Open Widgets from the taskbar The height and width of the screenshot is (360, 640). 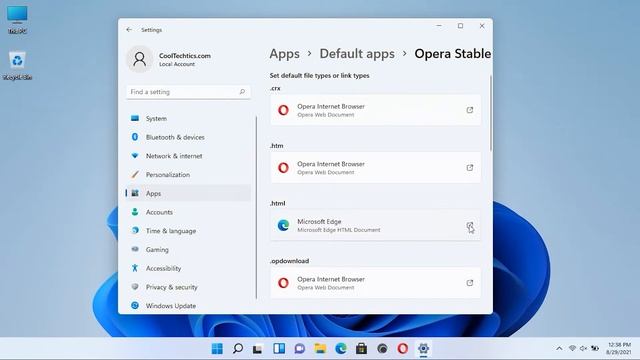pyautogui.click(x=279, y=349)
